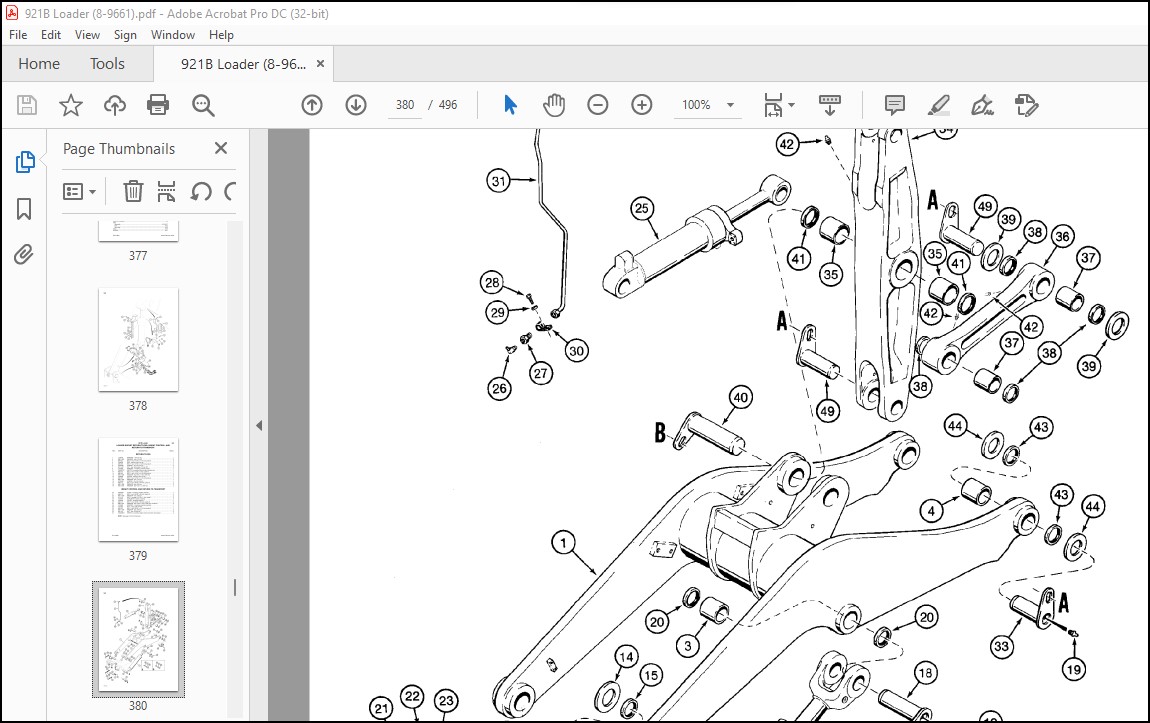Viewport: 1150px width, 723px height.
Task: Go to next page with down arrow
Action: (356, 105)
